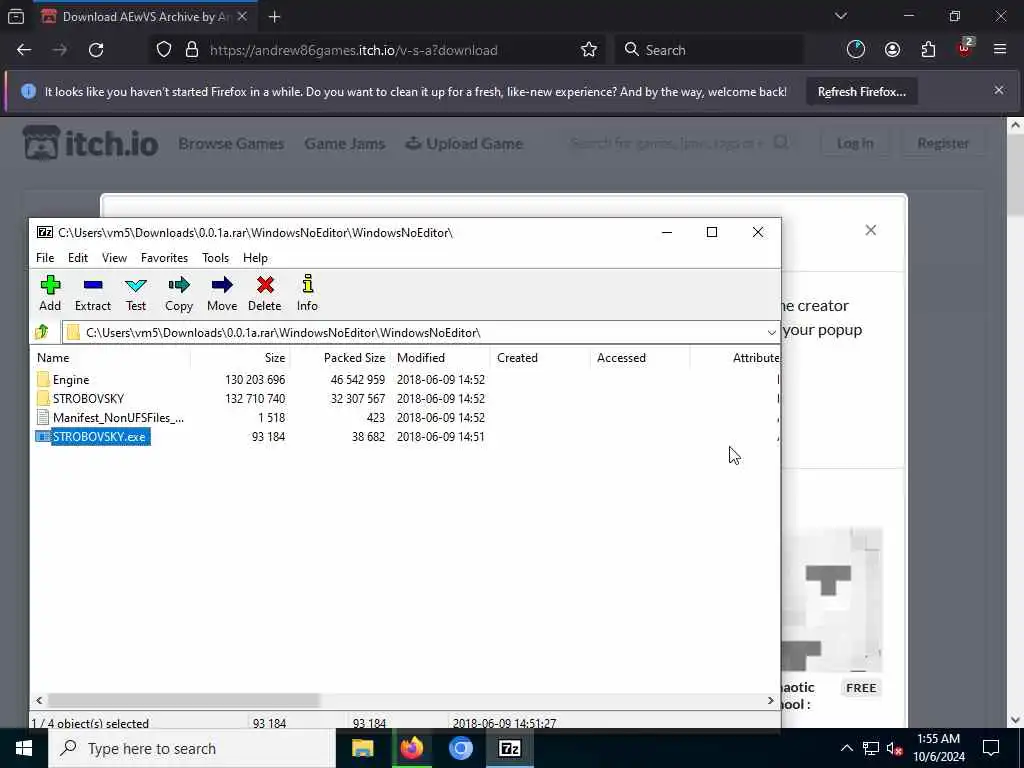Viewport: 1024px width, 768px height.
Task: Open a new Firefox tab
Action: coord(274,17)
